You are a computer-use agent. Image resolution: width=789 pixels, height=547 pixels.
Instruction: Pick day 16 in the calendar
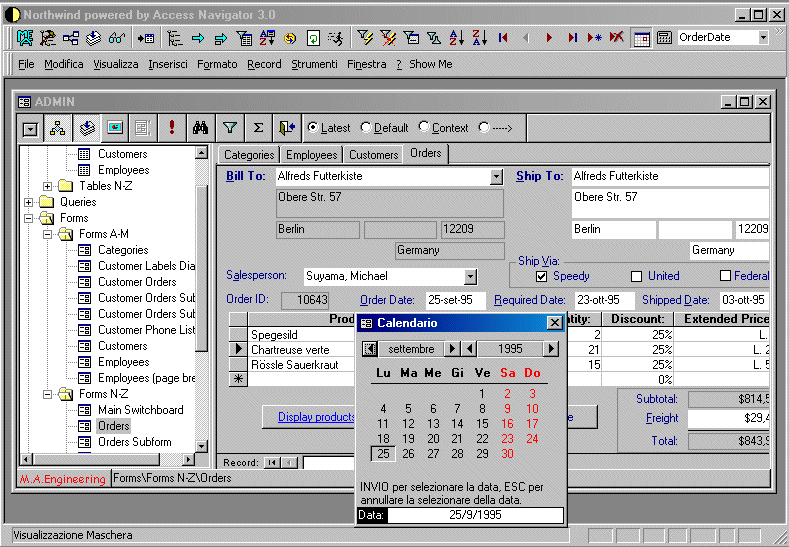pos(507,424)
